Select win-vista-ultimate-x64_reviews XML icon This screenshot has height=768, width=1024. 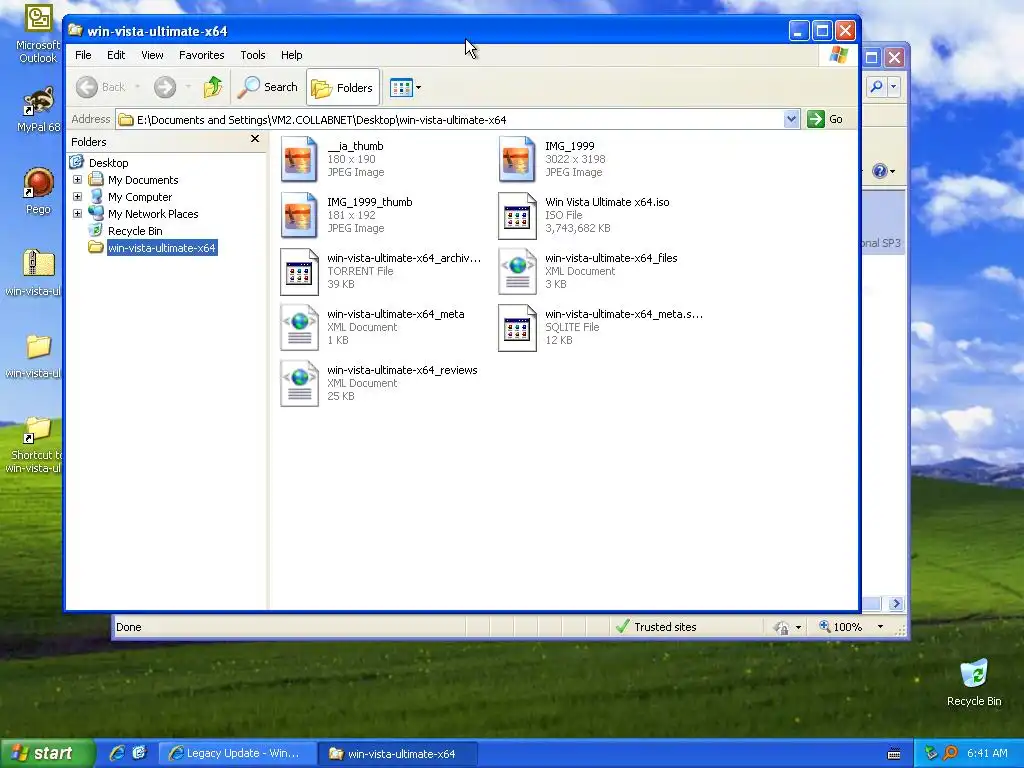click(x=298, y=383)
